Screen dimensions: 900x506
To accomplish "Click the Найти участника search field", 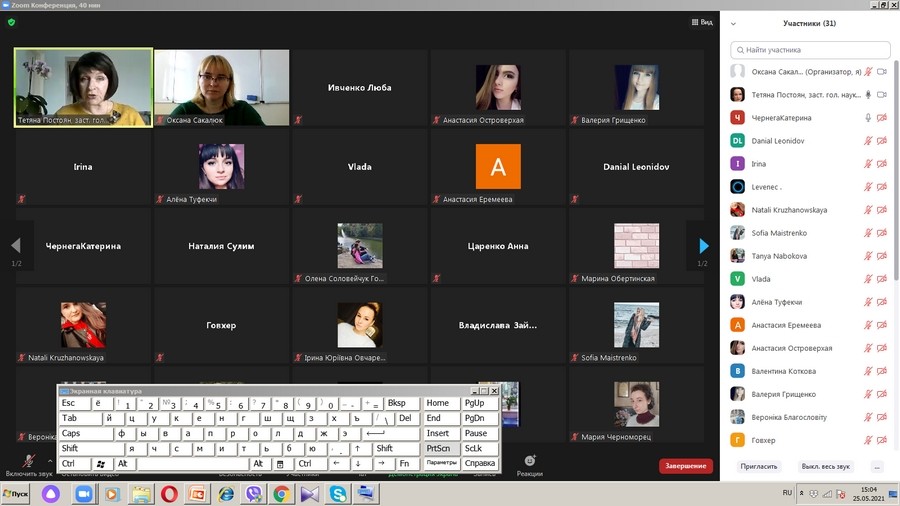I will (x=810, y=49).
